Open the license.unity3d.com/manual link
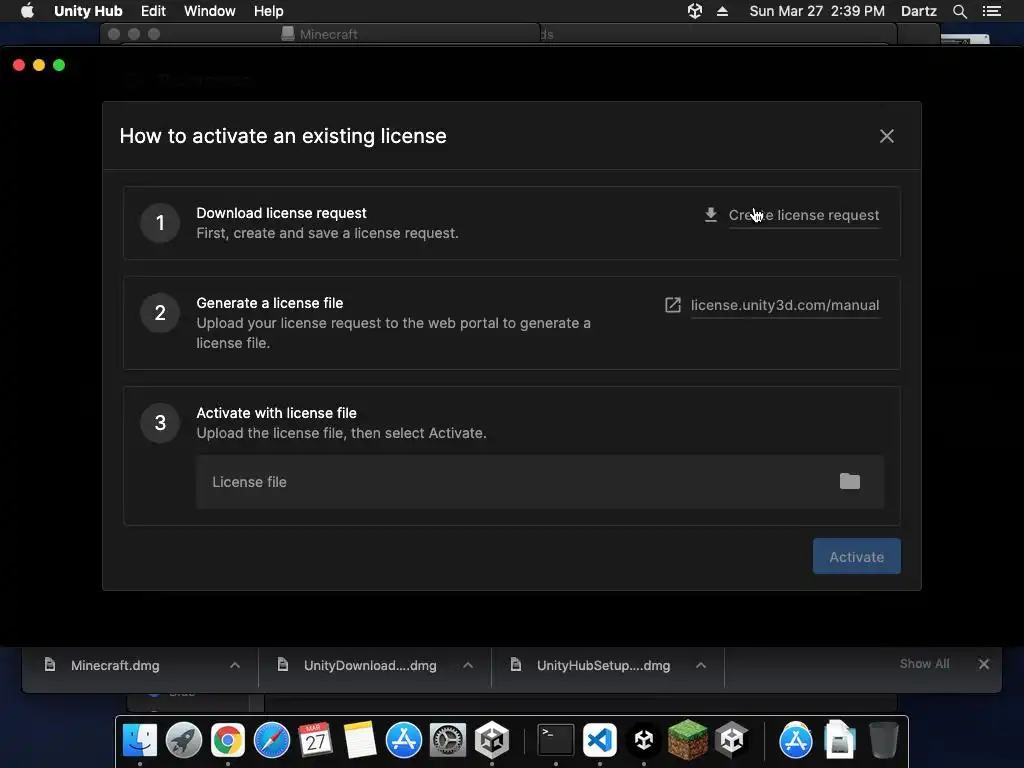Image resolution: width=1024 pixels, height=768 pixels. (785, 305)
